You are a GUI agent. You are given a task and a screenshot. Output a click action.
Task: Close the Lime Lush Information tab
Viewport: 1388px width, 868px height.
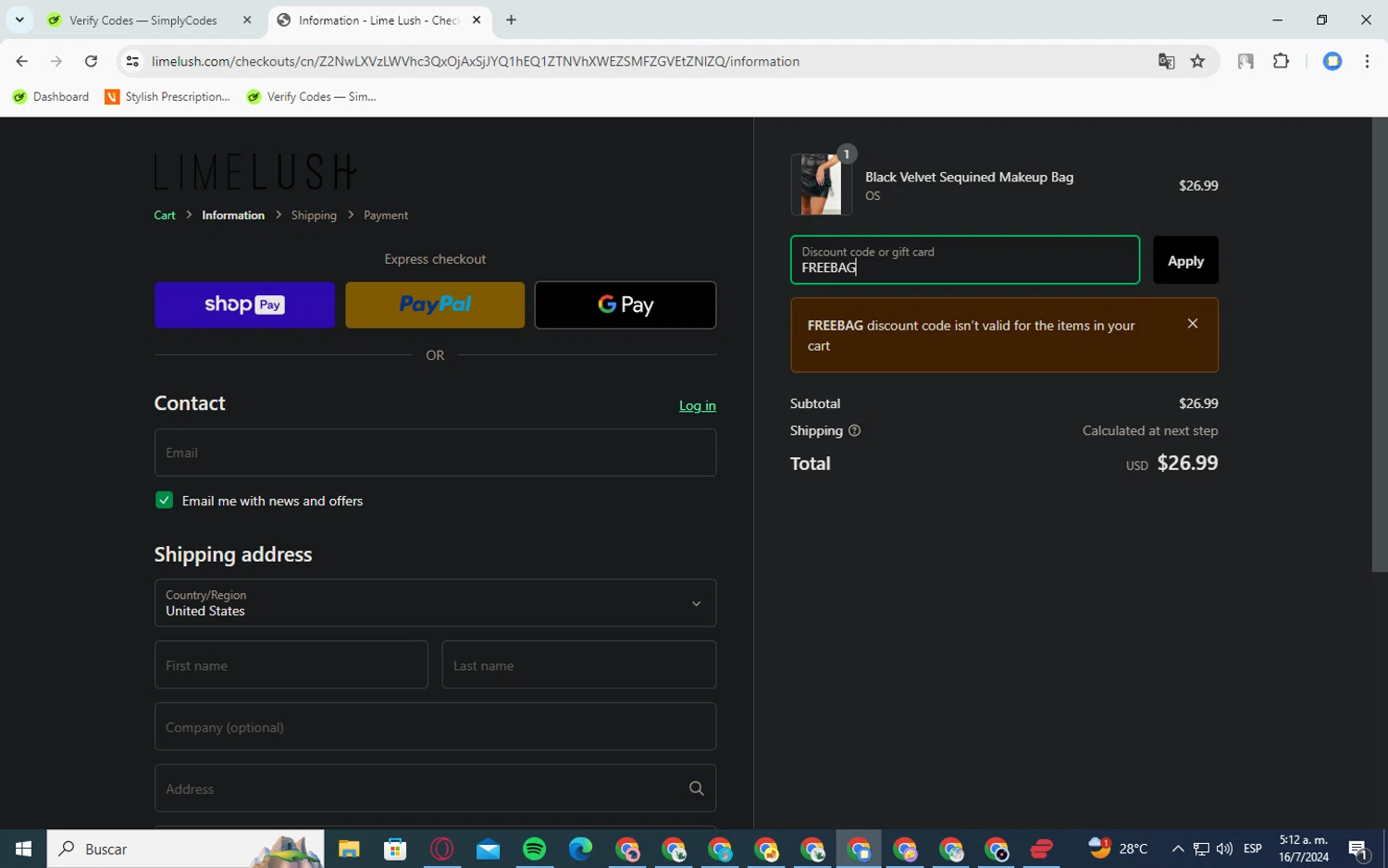477,19
